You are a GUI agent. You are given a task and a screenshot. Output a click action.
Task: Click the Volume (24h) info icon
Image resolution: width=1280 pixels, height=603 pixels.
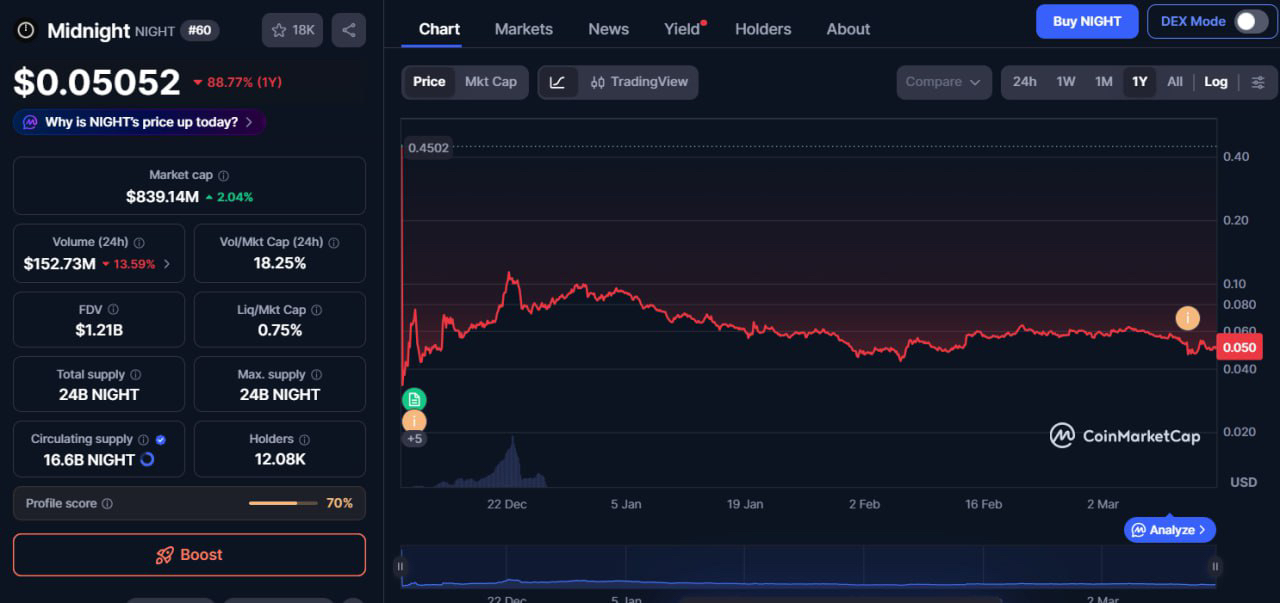(x=139, y=242)
